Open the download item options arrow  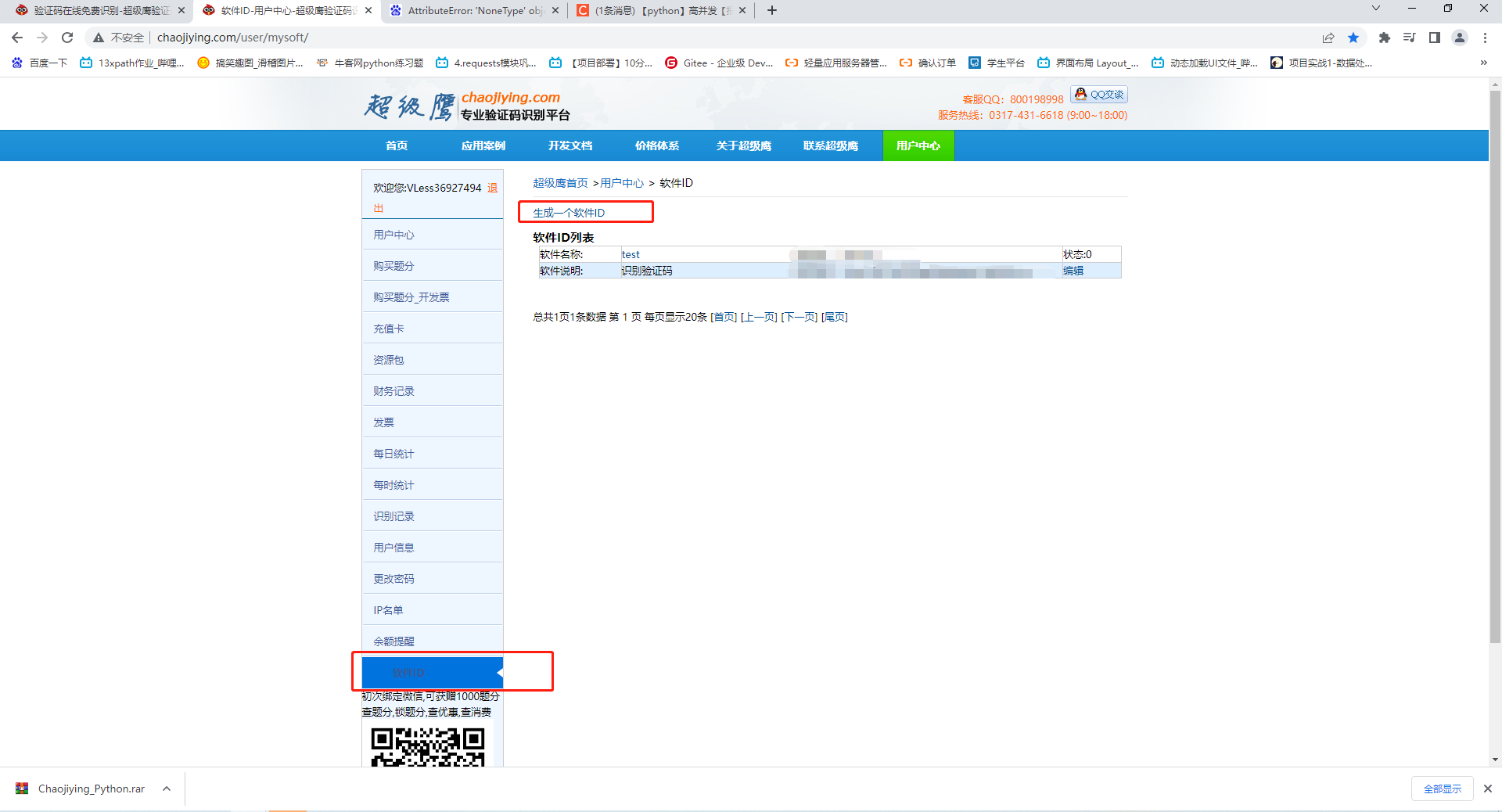(167, 789)
